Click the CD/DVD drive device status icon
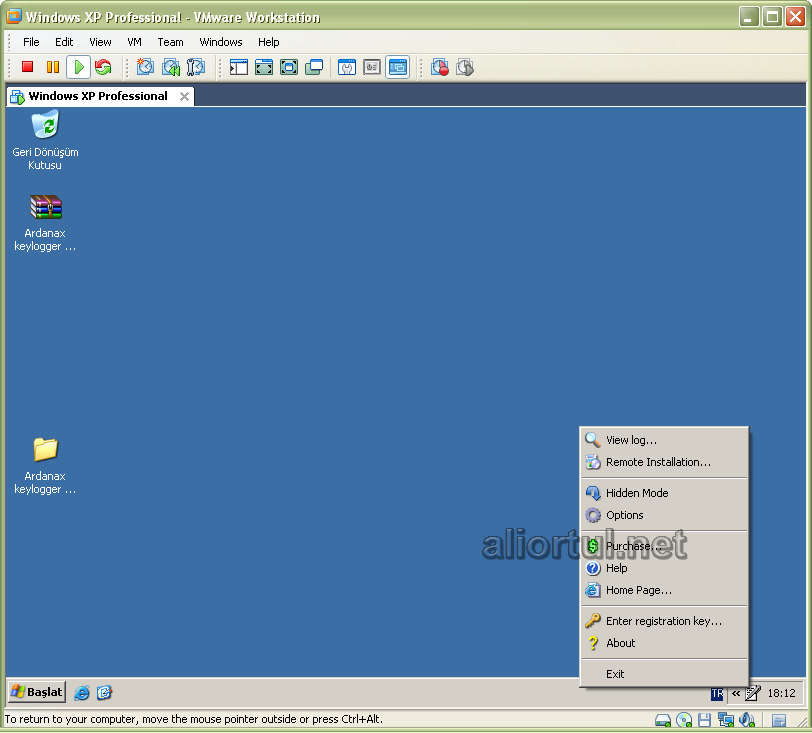This screenshot has height=733, width=812. click(684, 720)
